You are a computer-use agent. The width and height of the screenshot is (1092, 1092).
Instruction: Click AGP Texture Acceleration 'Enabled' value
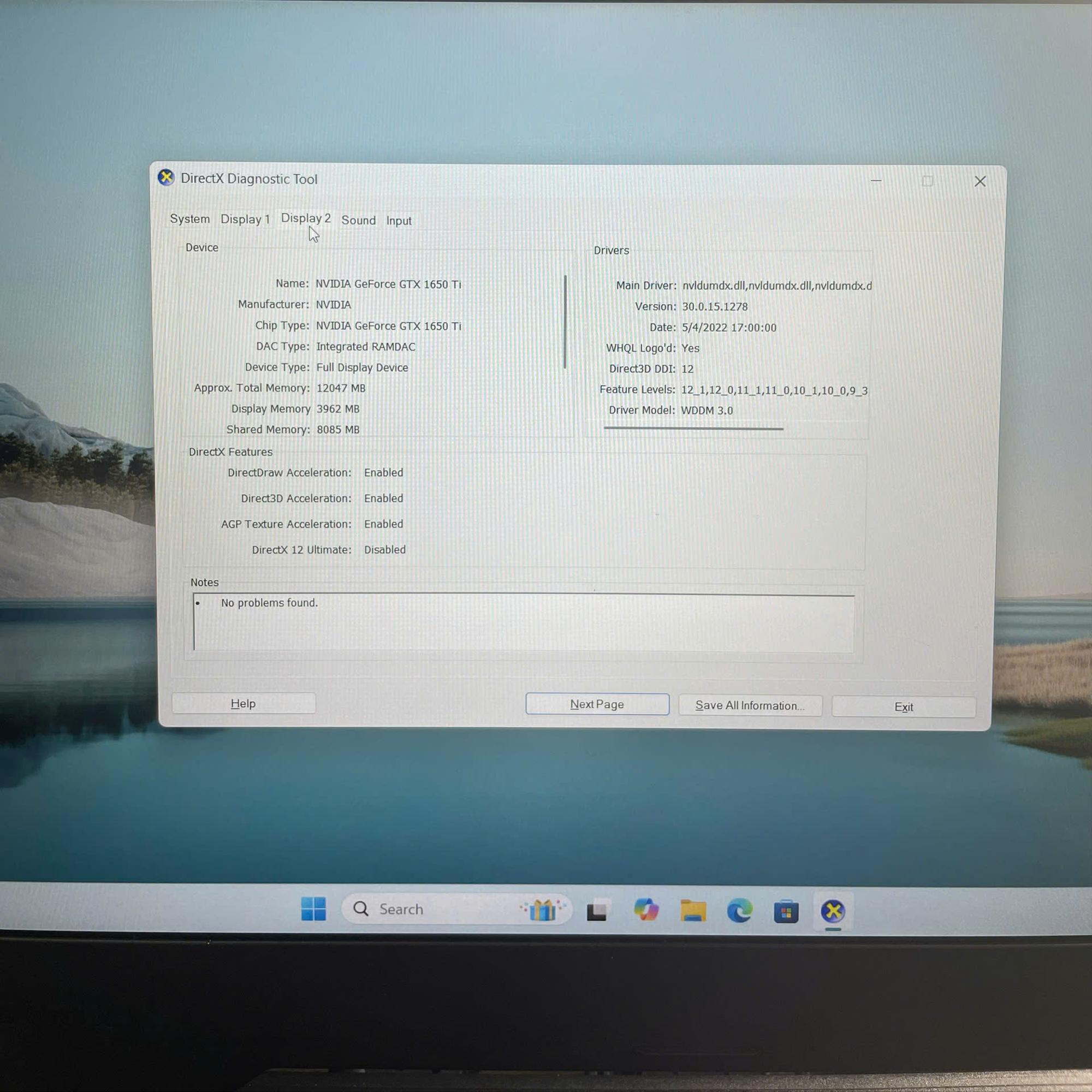click(384, 524)
